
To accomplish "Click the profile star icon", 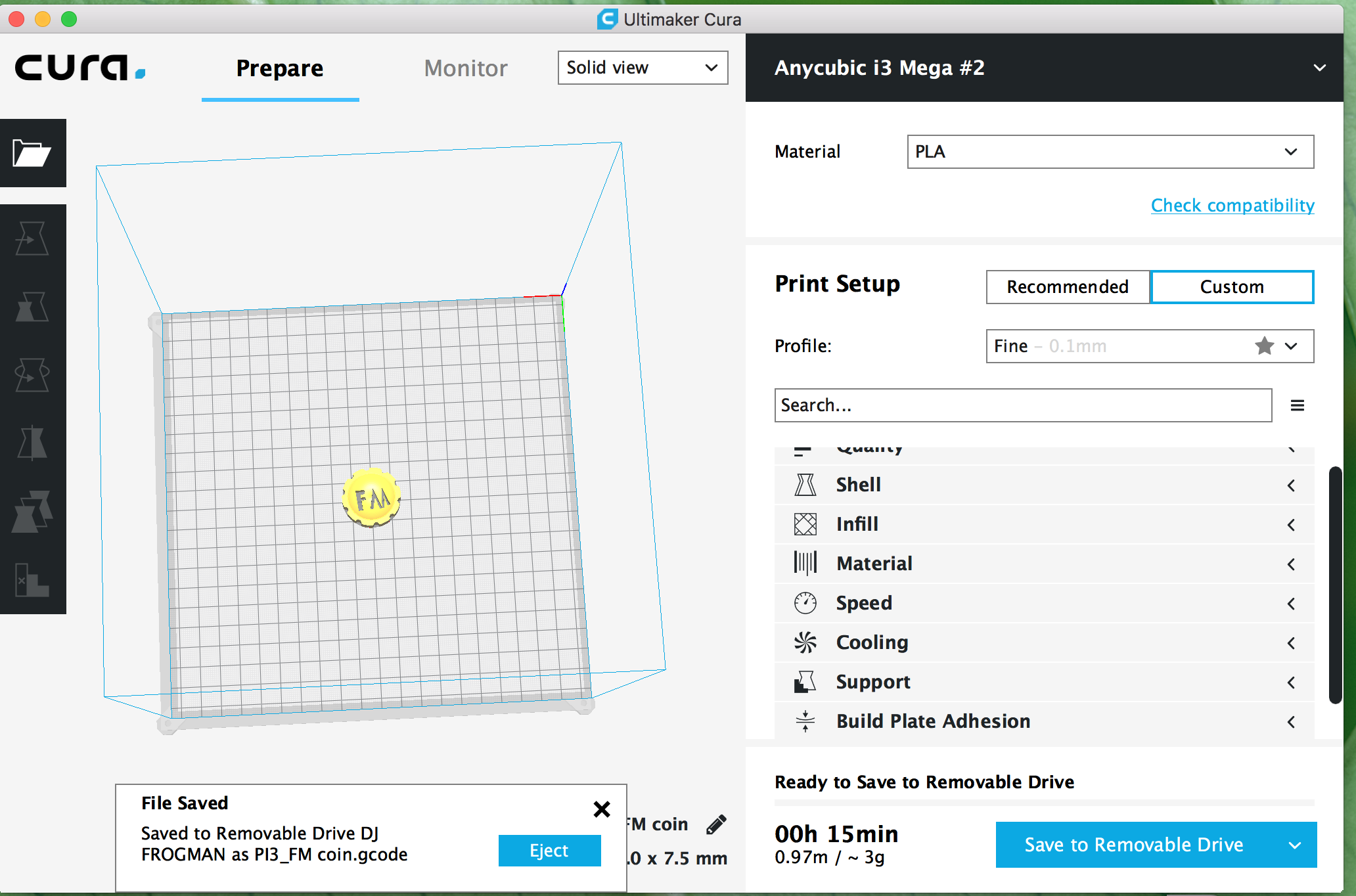I will (x=1265, y=346).
